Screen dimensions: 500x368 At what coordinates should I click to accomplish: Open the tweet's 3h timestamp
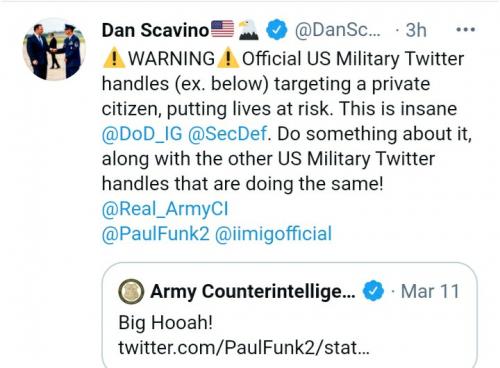pos(416,30)
